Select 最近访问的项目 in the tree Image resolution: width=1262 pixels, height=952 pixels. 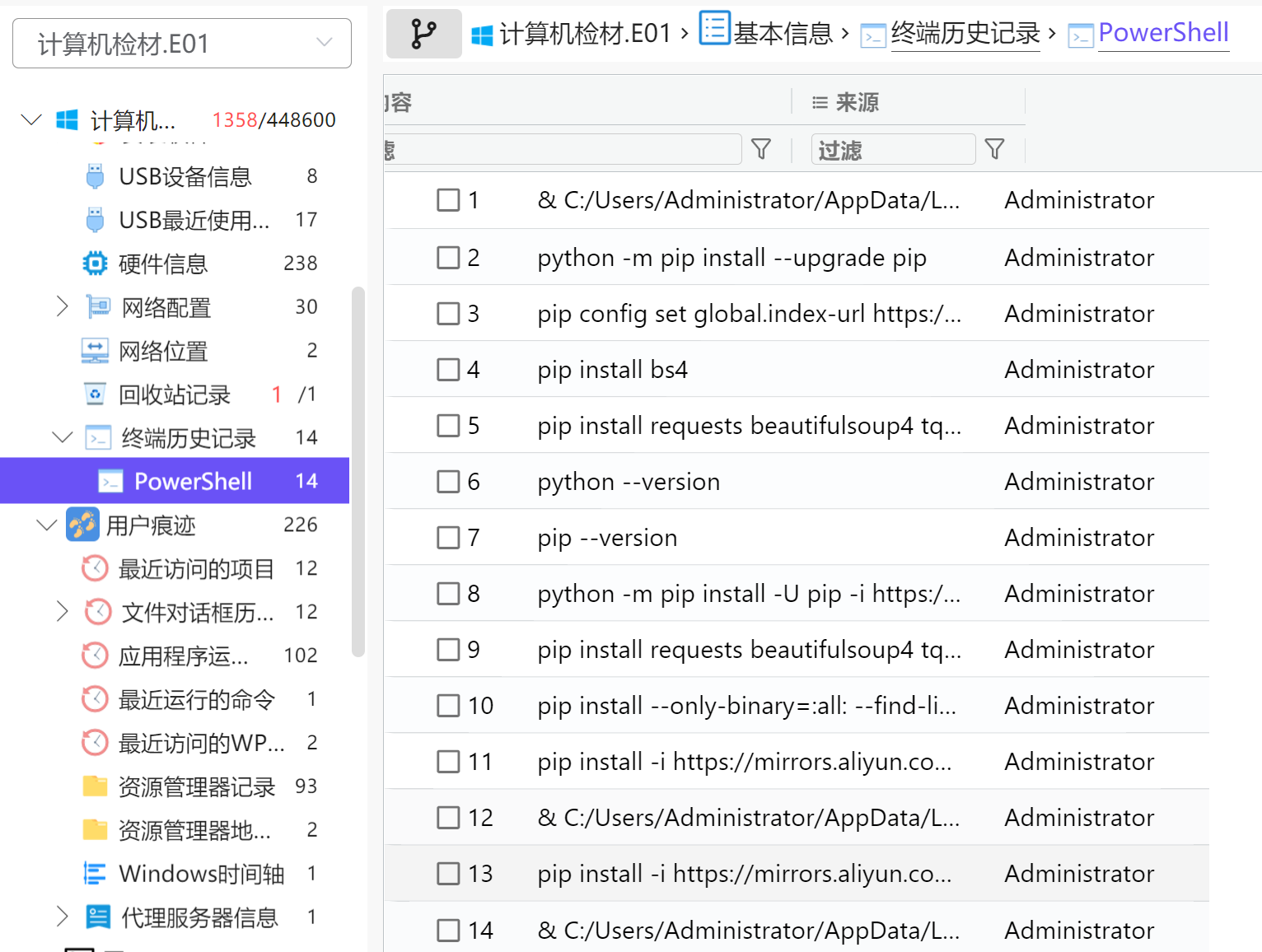pyautogui.click(x=196, y=568)
